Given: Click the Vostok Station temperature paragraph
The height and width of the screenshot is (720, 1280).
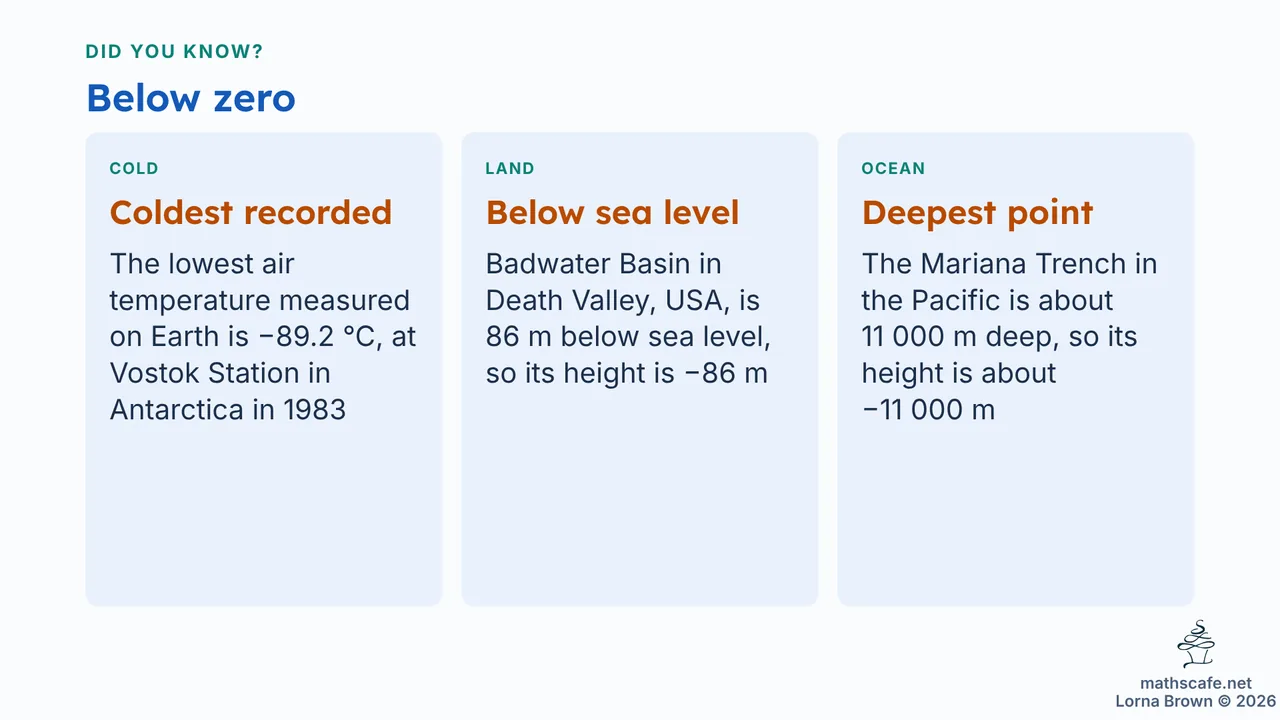Looking at the screenshot, I should (263, 337).
